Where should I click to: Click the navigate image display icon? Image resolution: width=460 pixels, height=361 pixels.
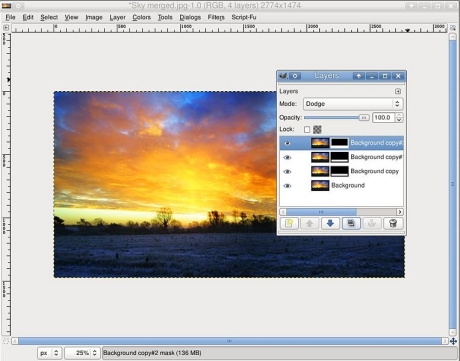tap(453, 341)
